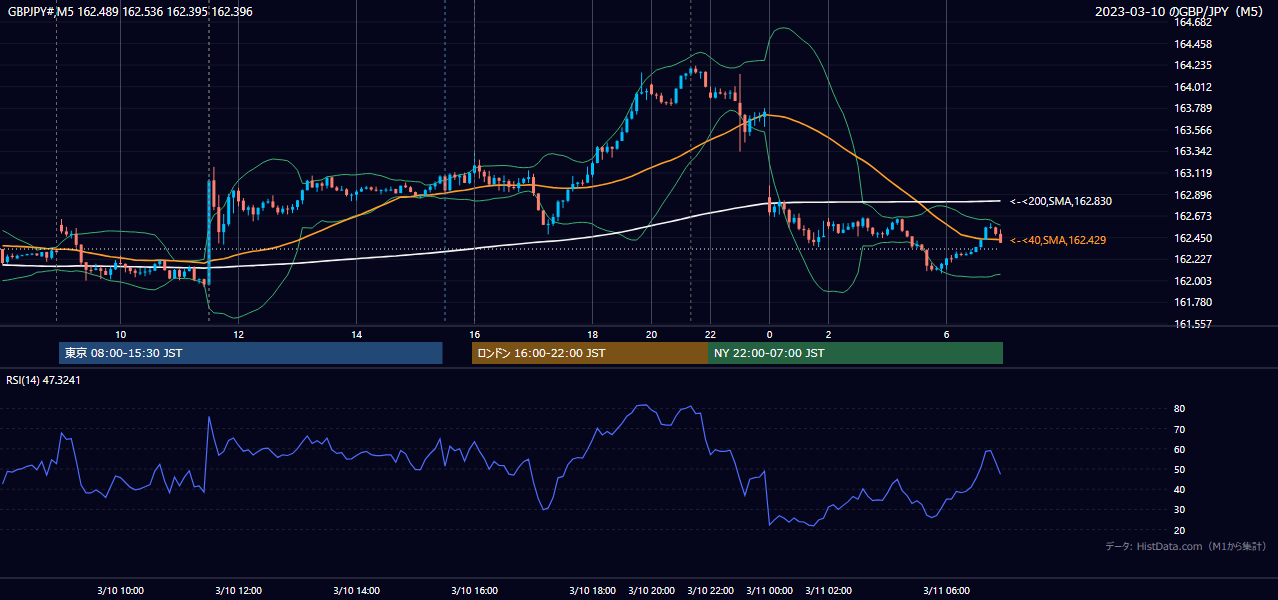Click the RSI scale value 60
1278x600 pixels.
1180,449
